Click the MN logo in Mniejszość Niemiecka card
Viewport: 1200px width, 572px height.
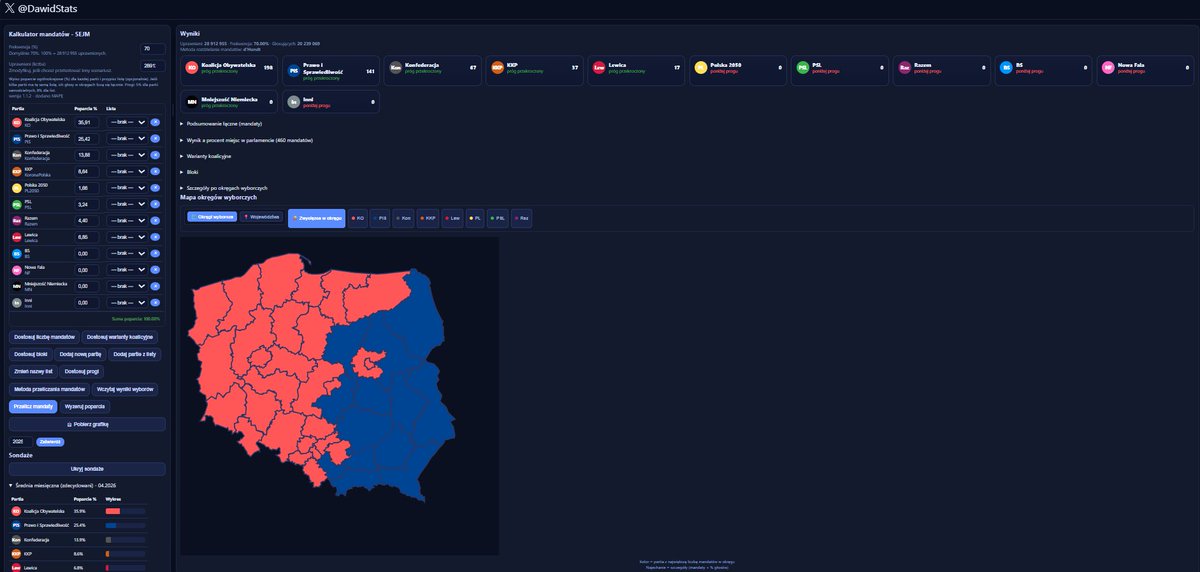click(192, 101)
